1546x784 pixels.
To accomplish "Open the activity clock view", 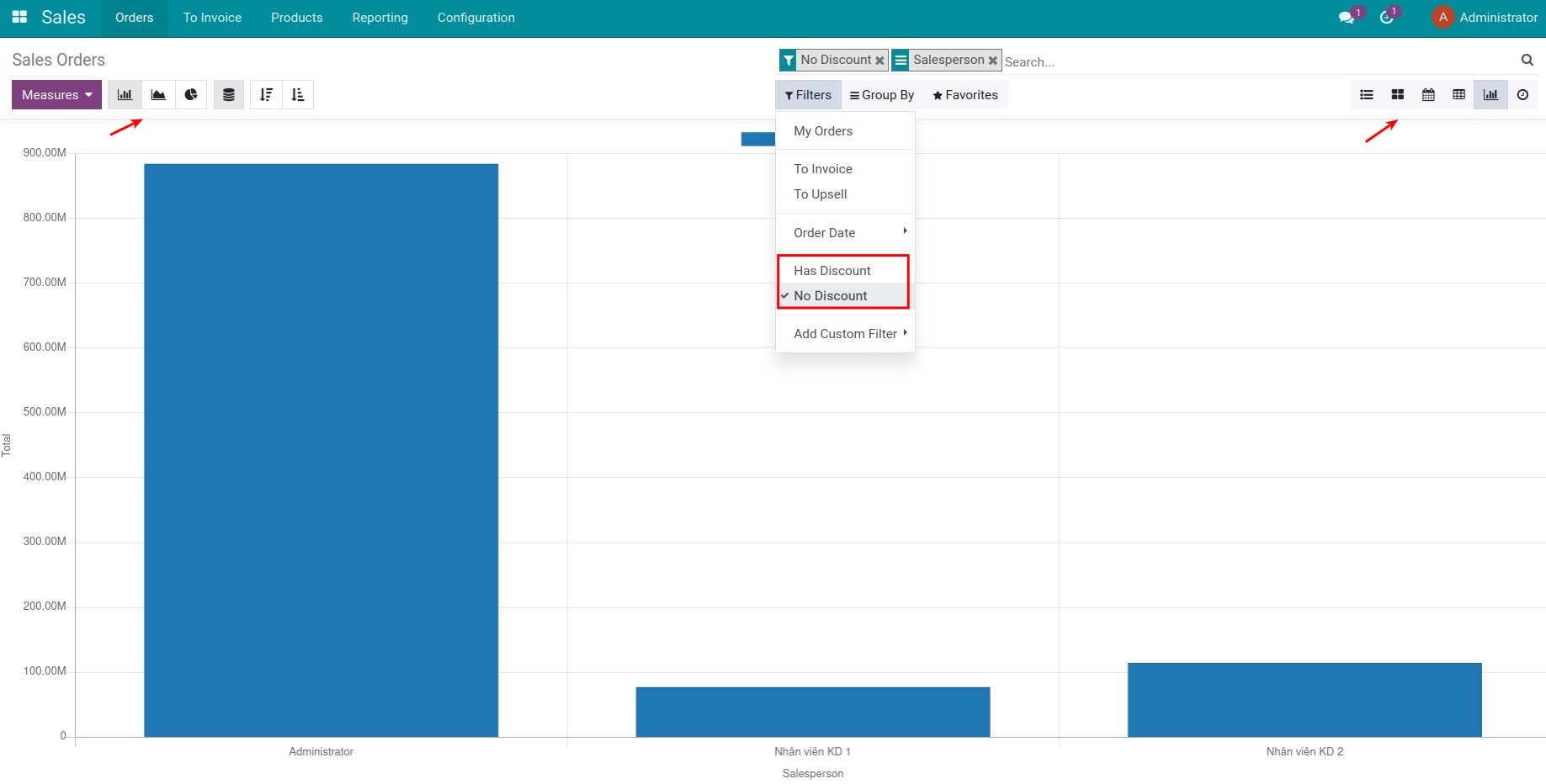I will [x=1522, y=95].
